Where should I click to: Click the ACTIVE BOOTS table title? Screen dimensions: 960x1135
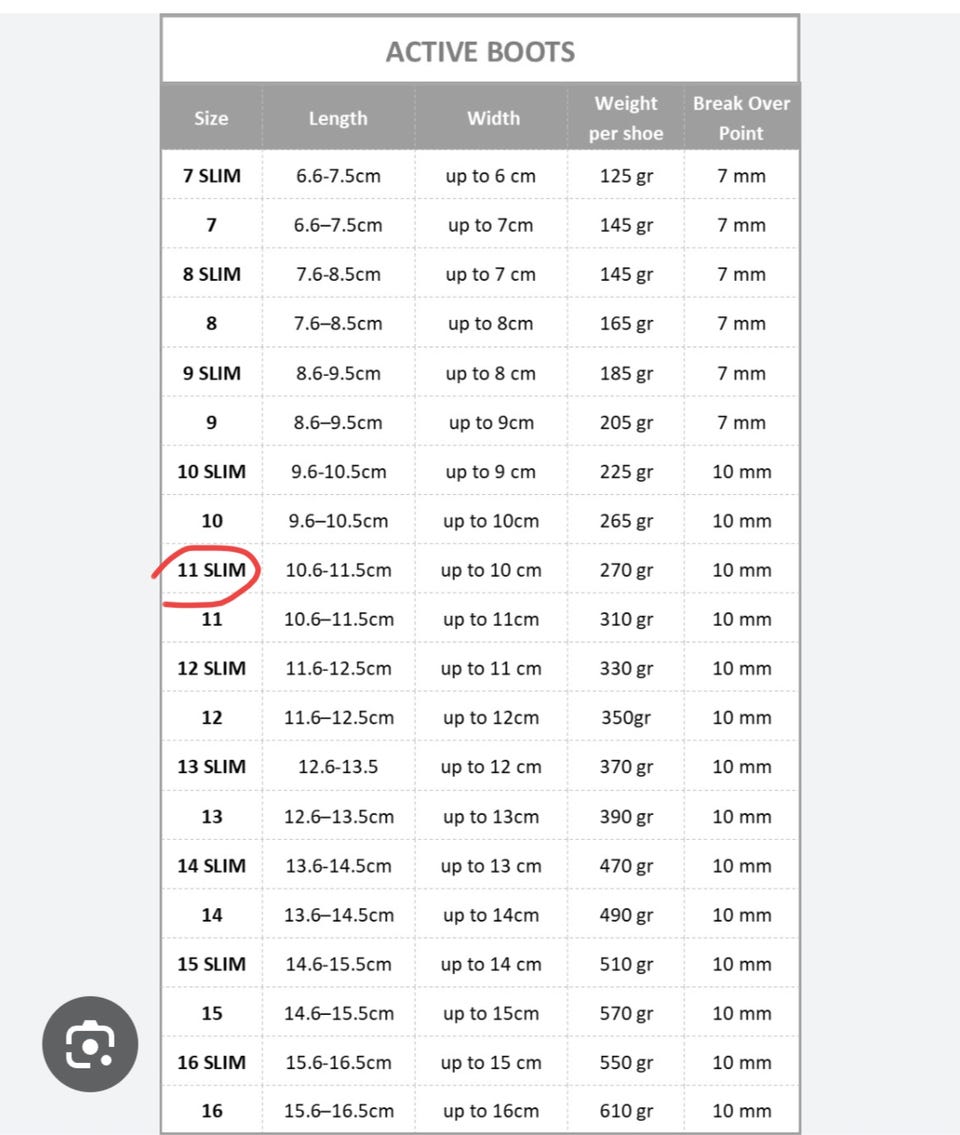(480, 52)
